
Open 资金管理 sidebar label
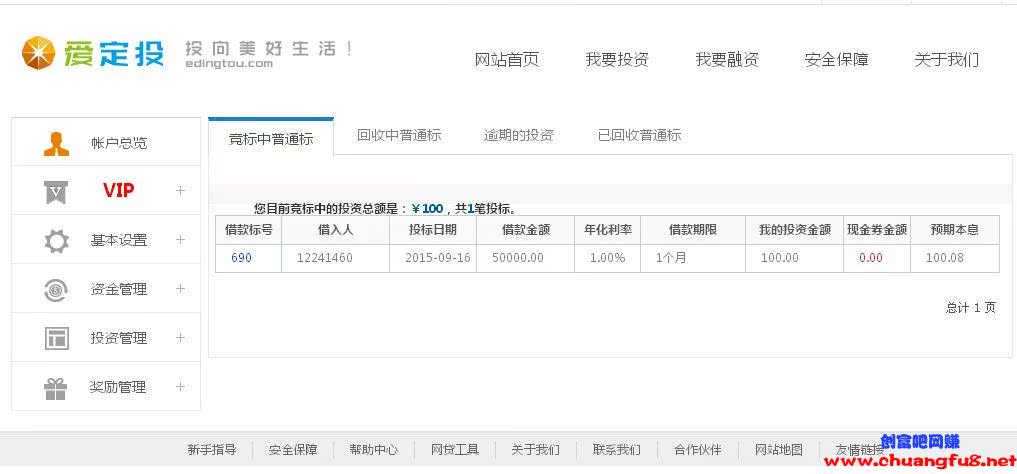119,289
